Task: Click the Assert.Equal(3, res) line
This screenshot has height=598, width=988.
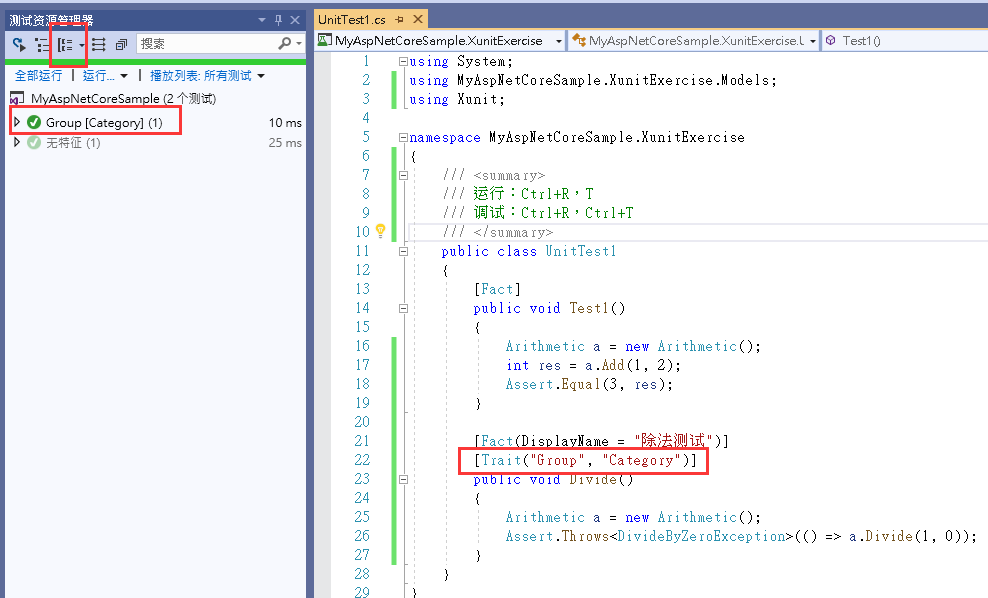Action: (589, 384)
